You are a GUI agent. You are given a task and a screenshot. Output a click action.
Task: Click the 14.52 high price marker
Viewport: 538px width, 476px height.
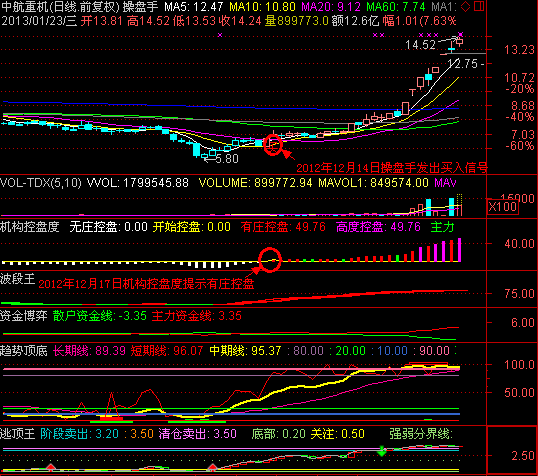tap(420, 45)
